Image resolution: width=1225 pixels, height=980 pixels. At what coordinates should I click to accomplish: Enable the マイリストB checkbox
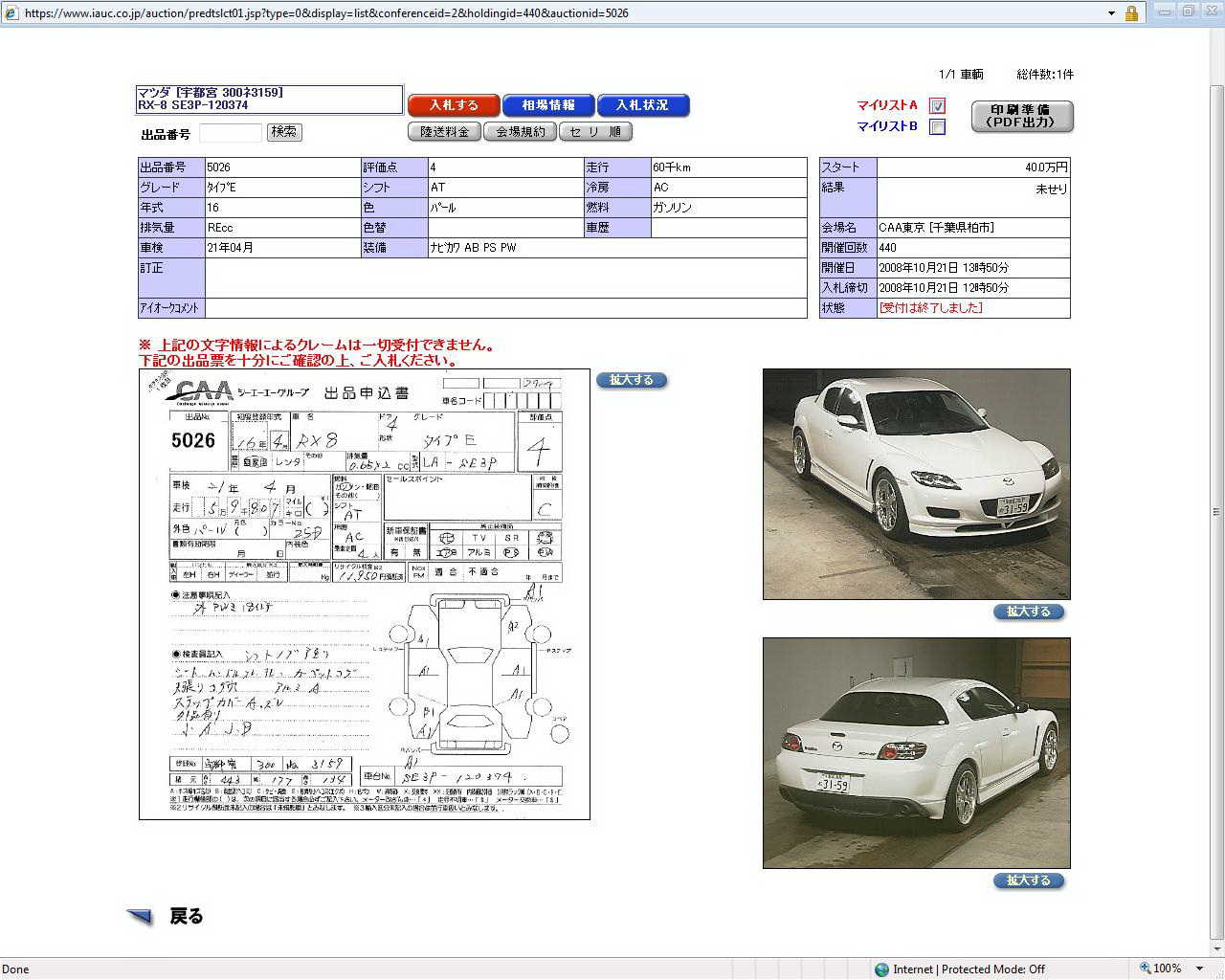pos(938,127)
